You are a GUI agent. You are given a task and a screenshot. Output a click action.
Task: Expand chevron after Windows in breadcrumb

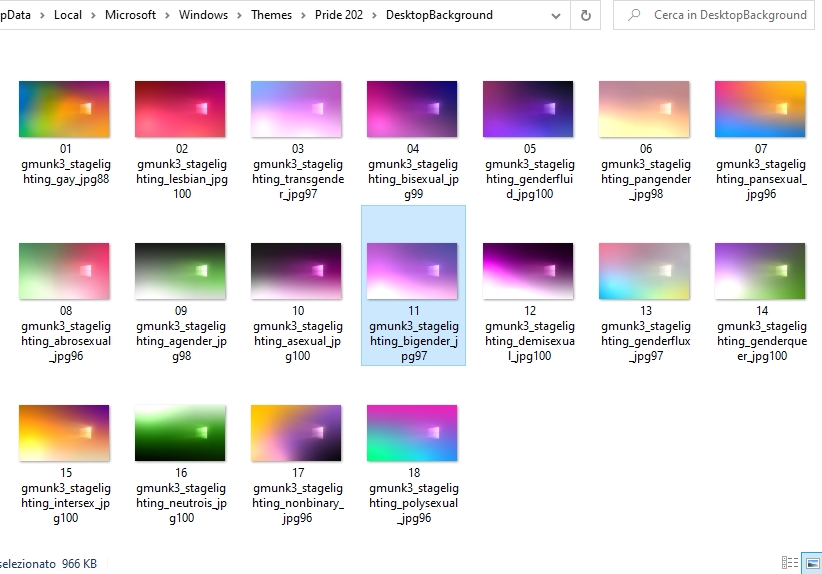(x=240, y=16)
